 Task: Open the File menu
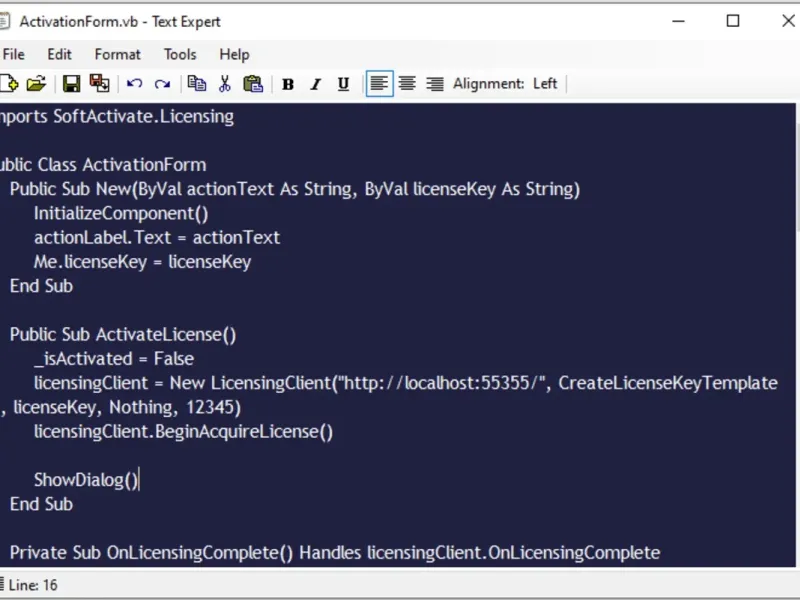tap(13, 54)
